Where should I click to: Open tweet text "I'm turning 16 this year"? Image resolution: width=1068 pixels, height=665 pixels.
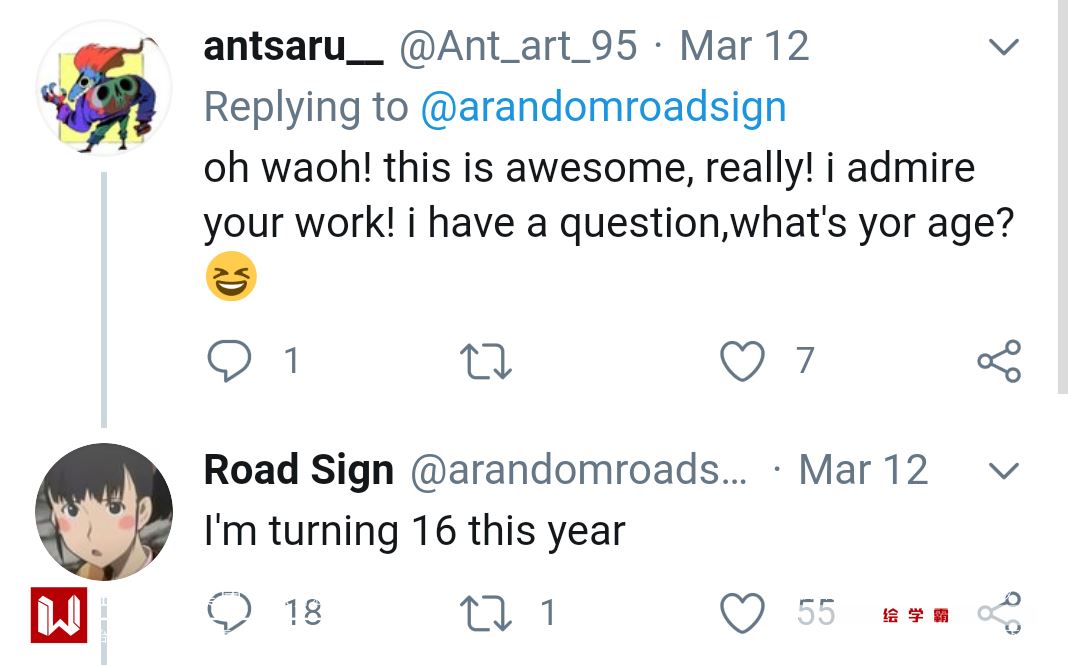(414, 530)
